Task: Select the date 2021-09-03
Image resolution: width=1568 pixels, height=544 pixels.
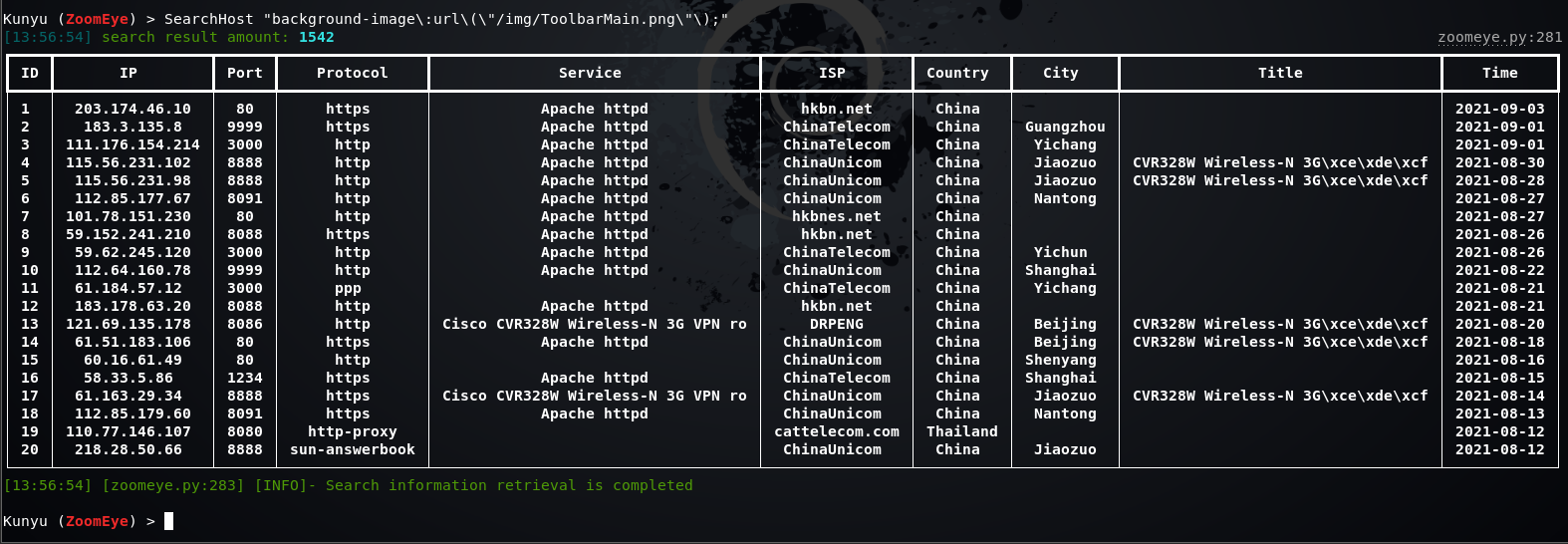Action: pyautogui.click(x=1500, y=109)
